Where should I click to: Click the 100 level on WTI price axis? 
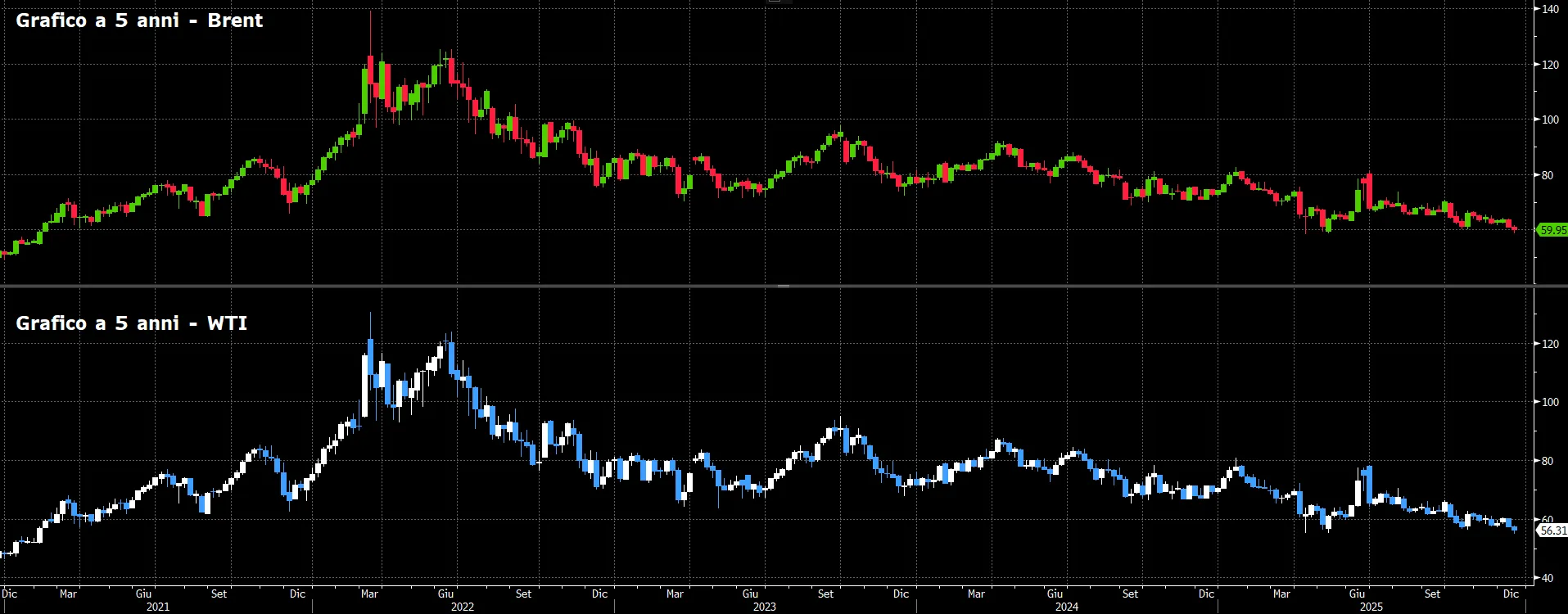[1550, 402]
